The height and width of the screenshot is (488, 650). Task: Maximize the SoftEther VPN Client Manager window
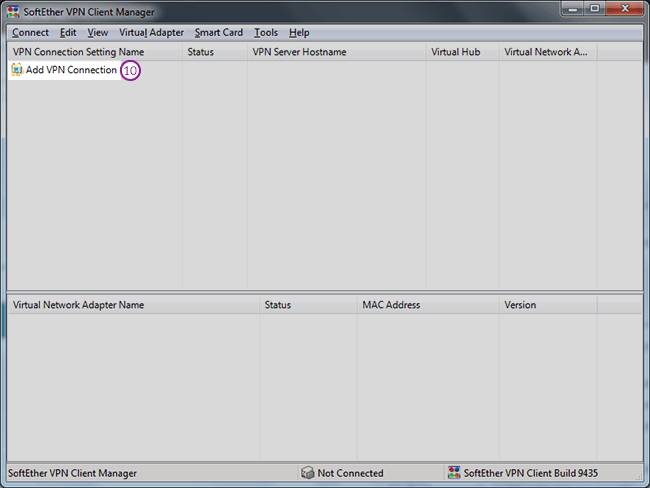(x=595, y=9)
